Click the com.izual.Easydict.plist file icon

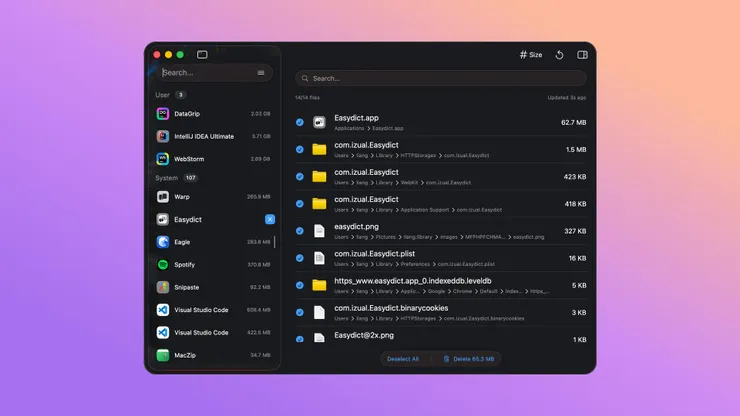click(320, 258)
